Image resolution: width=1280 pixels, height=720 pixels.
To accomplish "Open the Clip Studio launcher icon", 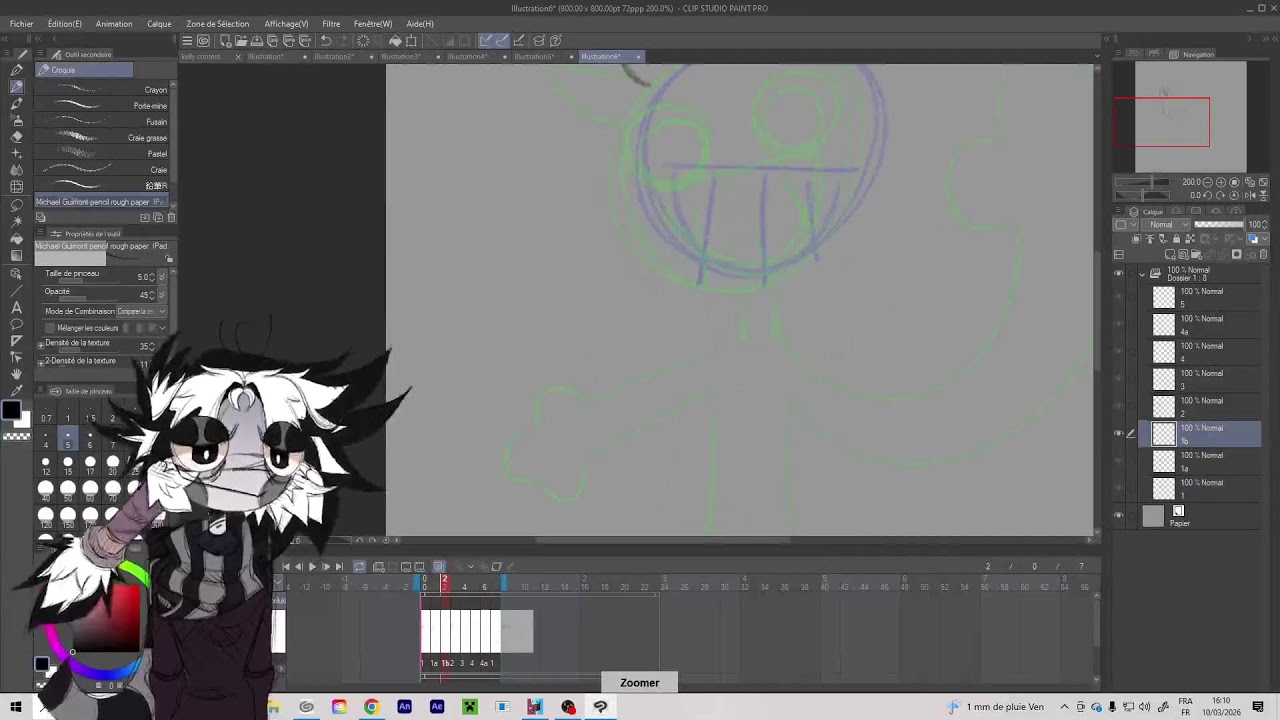I will (203, 41).
